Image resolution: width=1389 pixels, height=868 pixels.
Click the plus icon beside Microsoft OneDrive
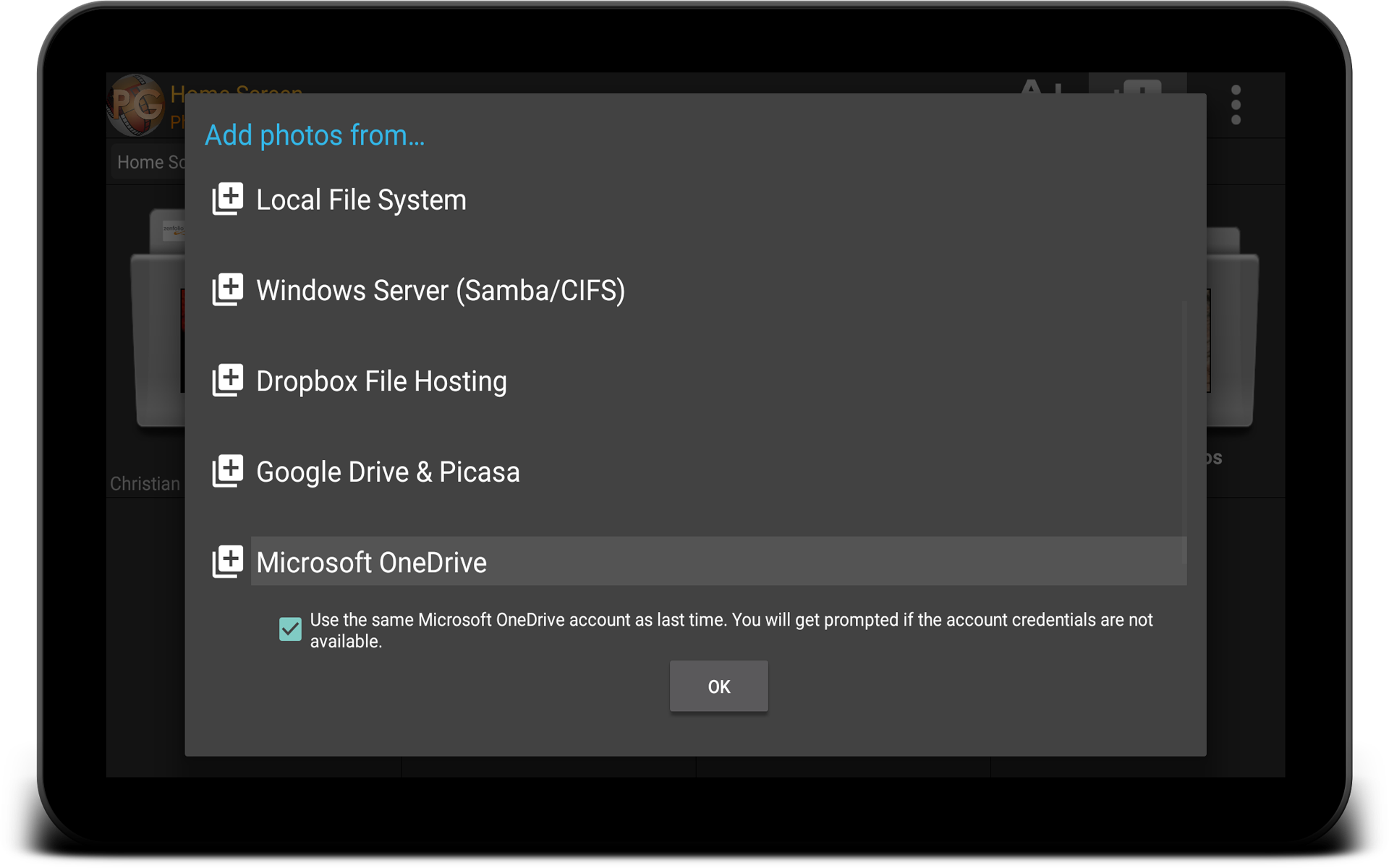point(227,562)
